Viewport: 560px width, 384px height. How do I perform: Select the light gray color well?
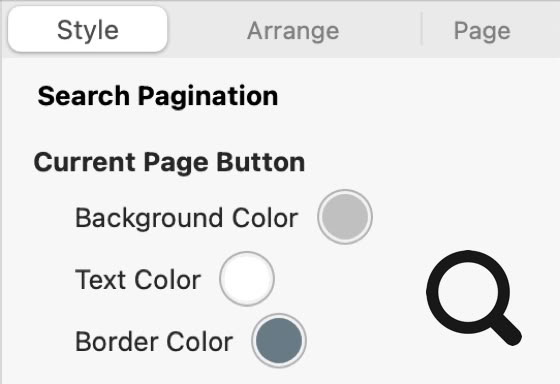pos(345,217)
